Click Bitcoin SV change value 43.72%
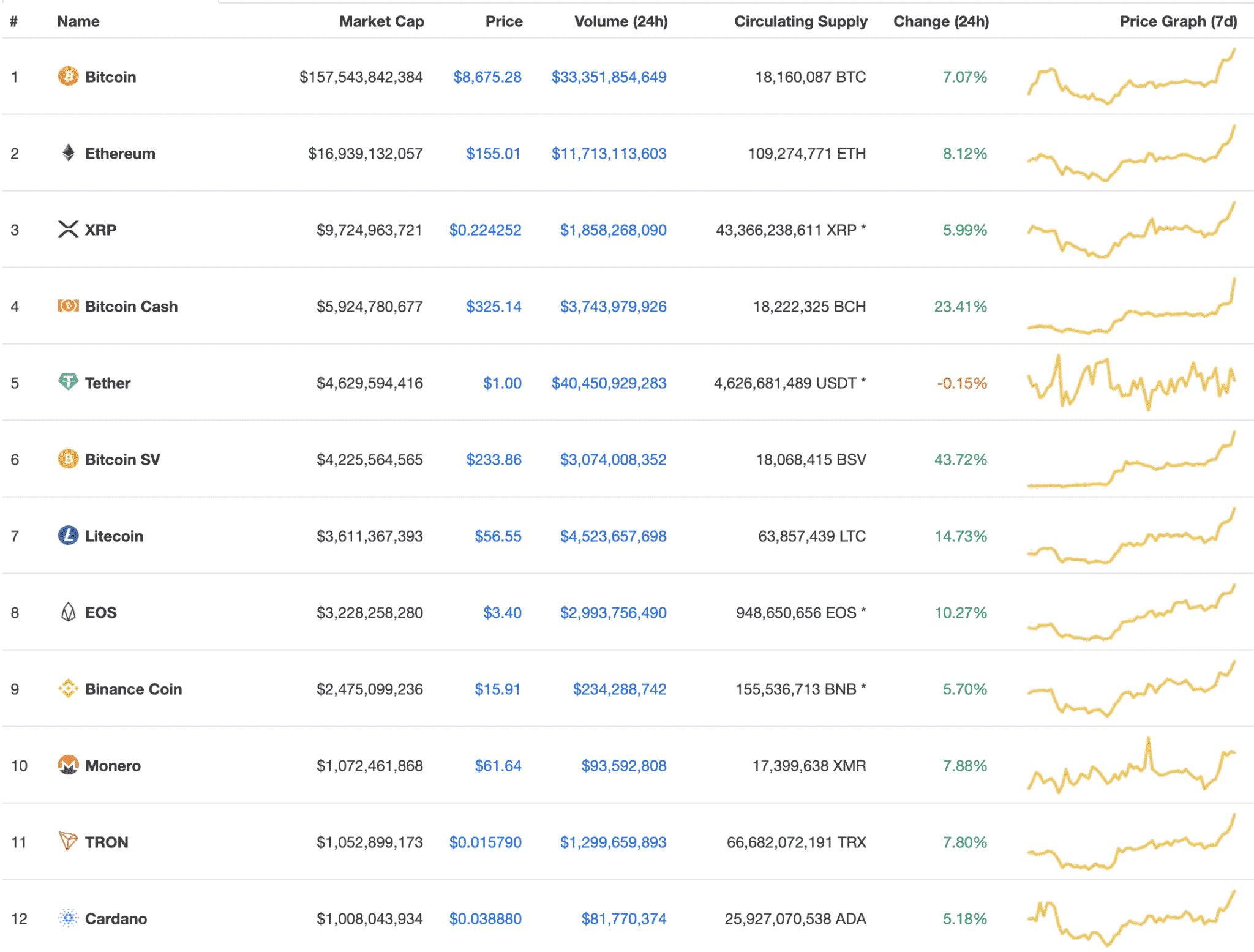Screen dimensions: 1254x952 pyautogui.click(x=960, y=459)
